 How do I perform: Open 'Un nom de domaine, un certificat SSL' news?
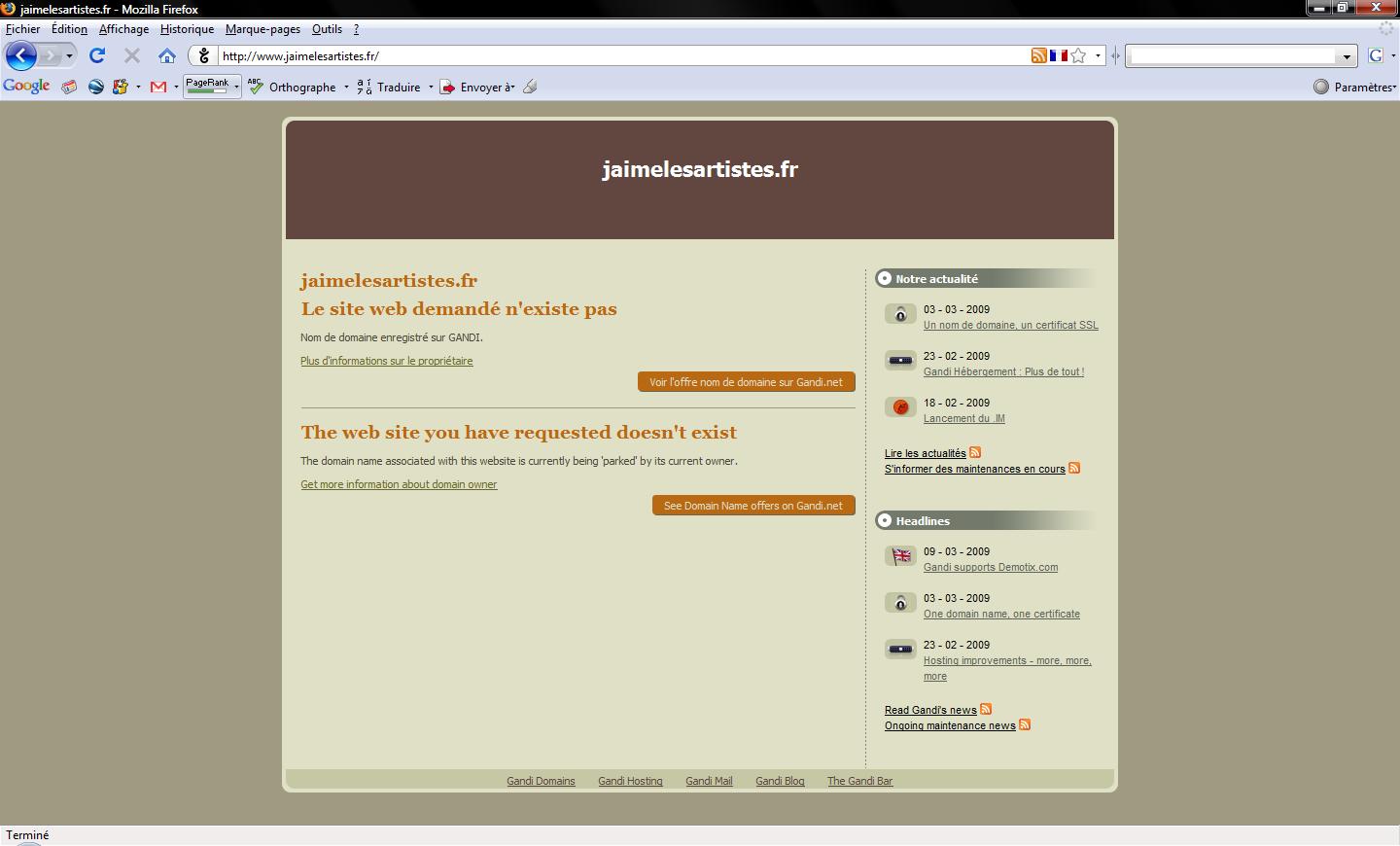[1011, 325]
